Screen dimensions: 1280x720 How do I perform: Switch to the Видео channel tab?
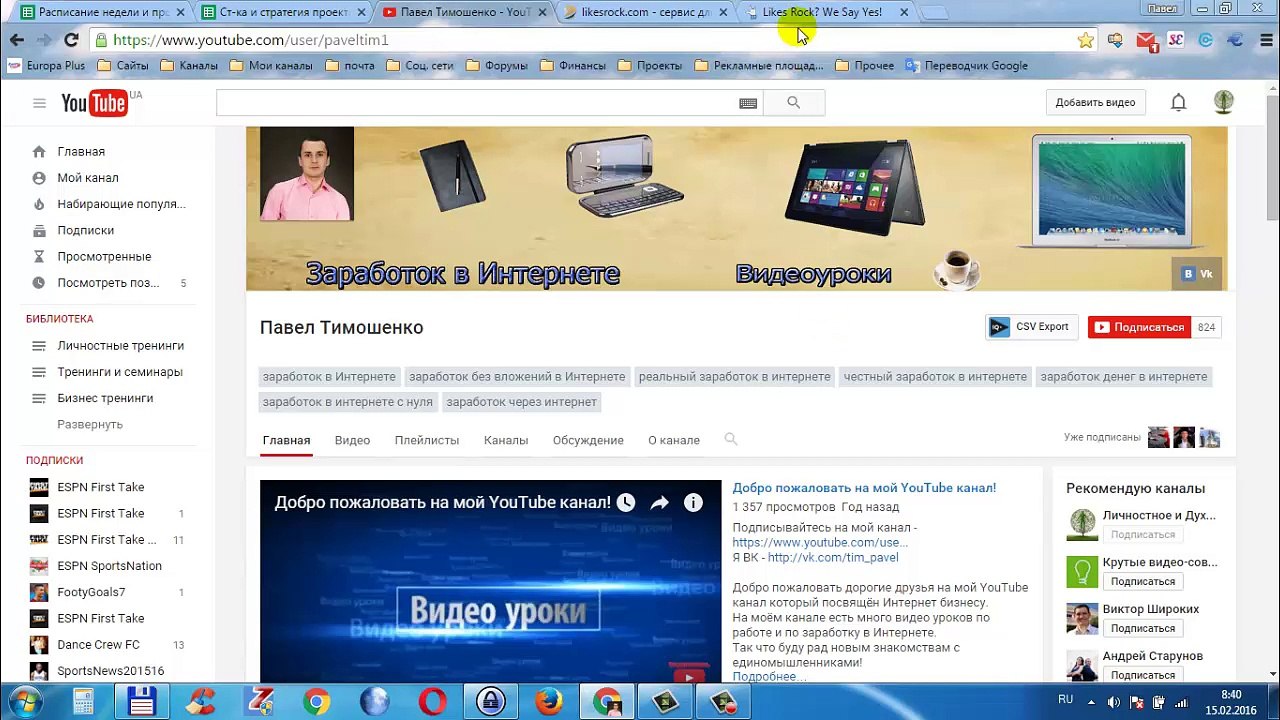click(x=352, y=440)
